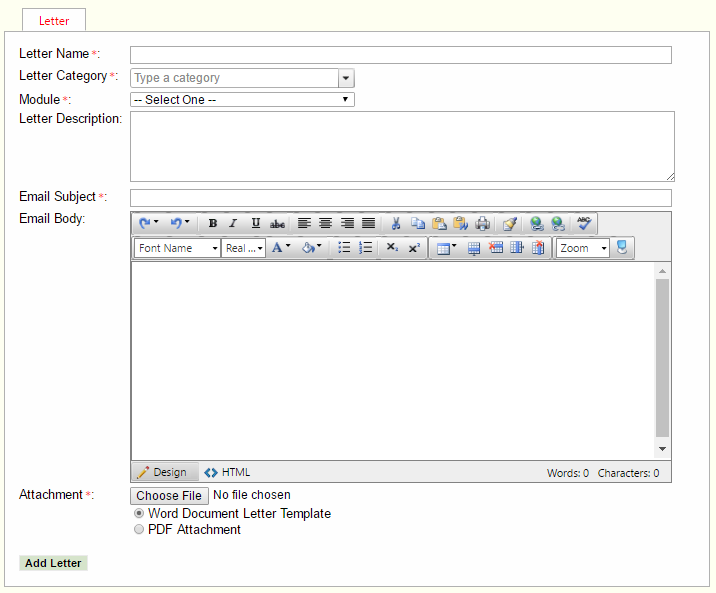Center align the email body text
716x593 pixels.
click(x=326, y=223)
